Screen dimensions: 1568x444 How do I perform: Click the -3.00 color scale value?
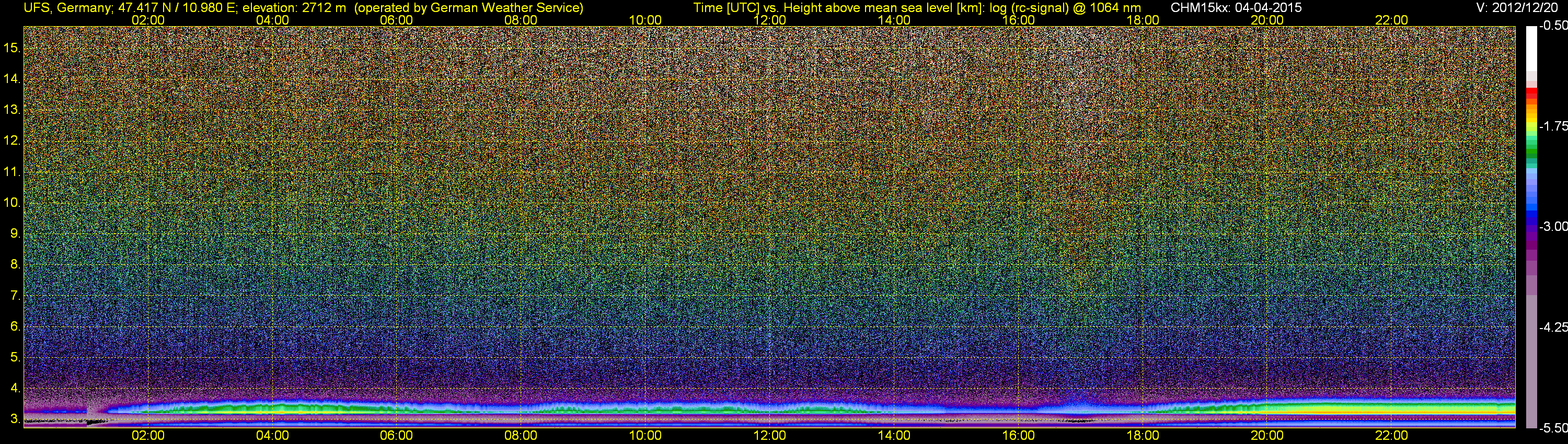[1553, 227]
